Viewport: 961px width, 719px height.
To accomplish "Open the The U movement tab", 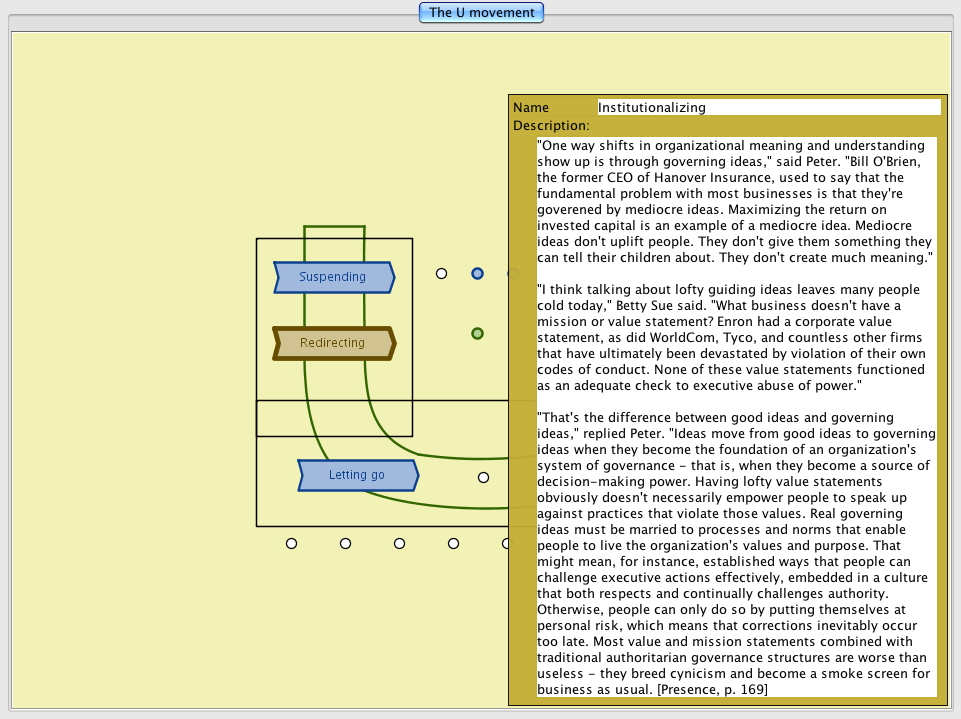I will (x=482, y=13).
